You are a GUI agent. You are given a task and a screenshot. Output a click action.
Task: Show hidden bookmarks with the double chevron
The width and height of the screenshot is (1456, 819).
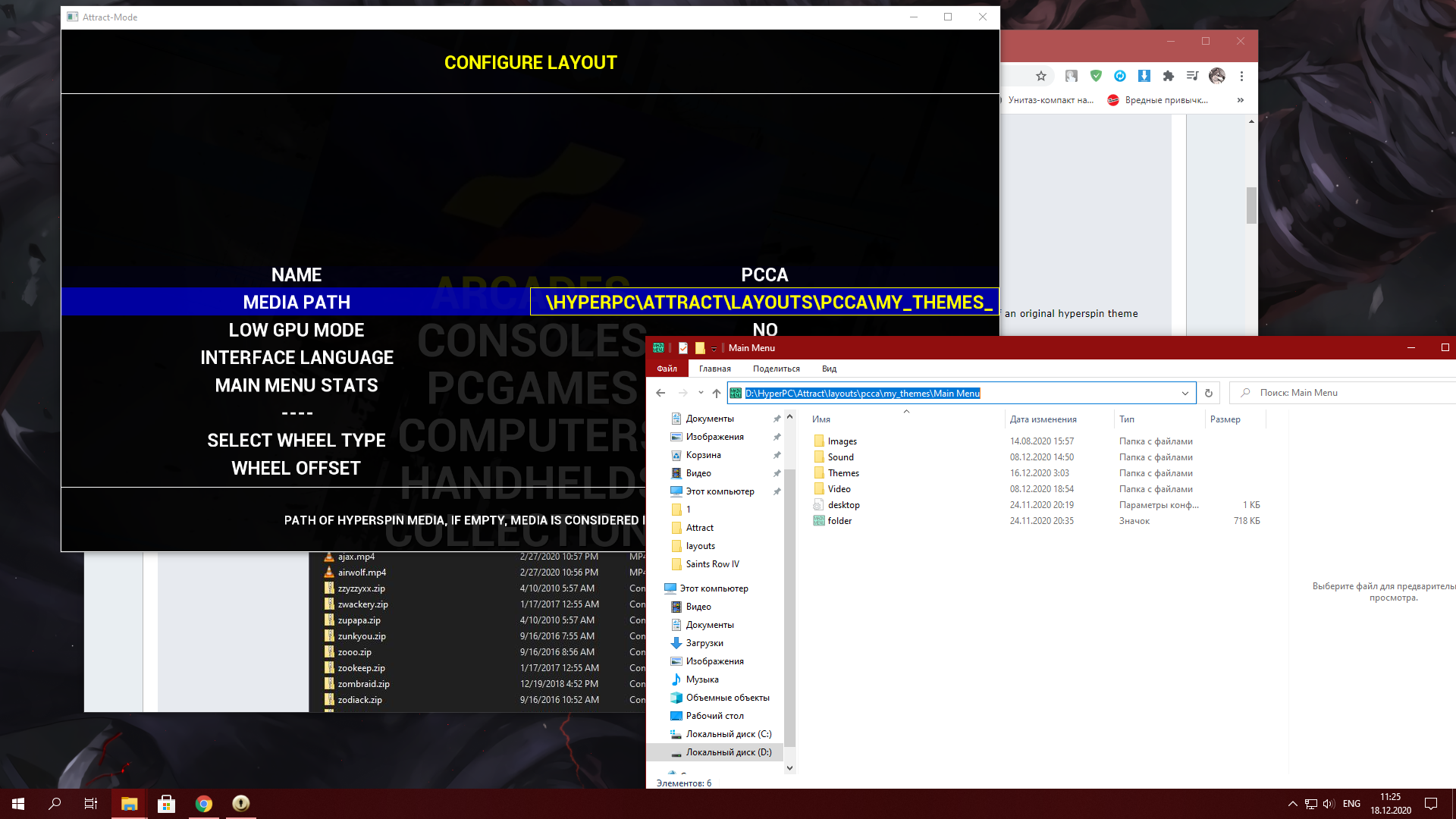click(x=1241, y=100)
